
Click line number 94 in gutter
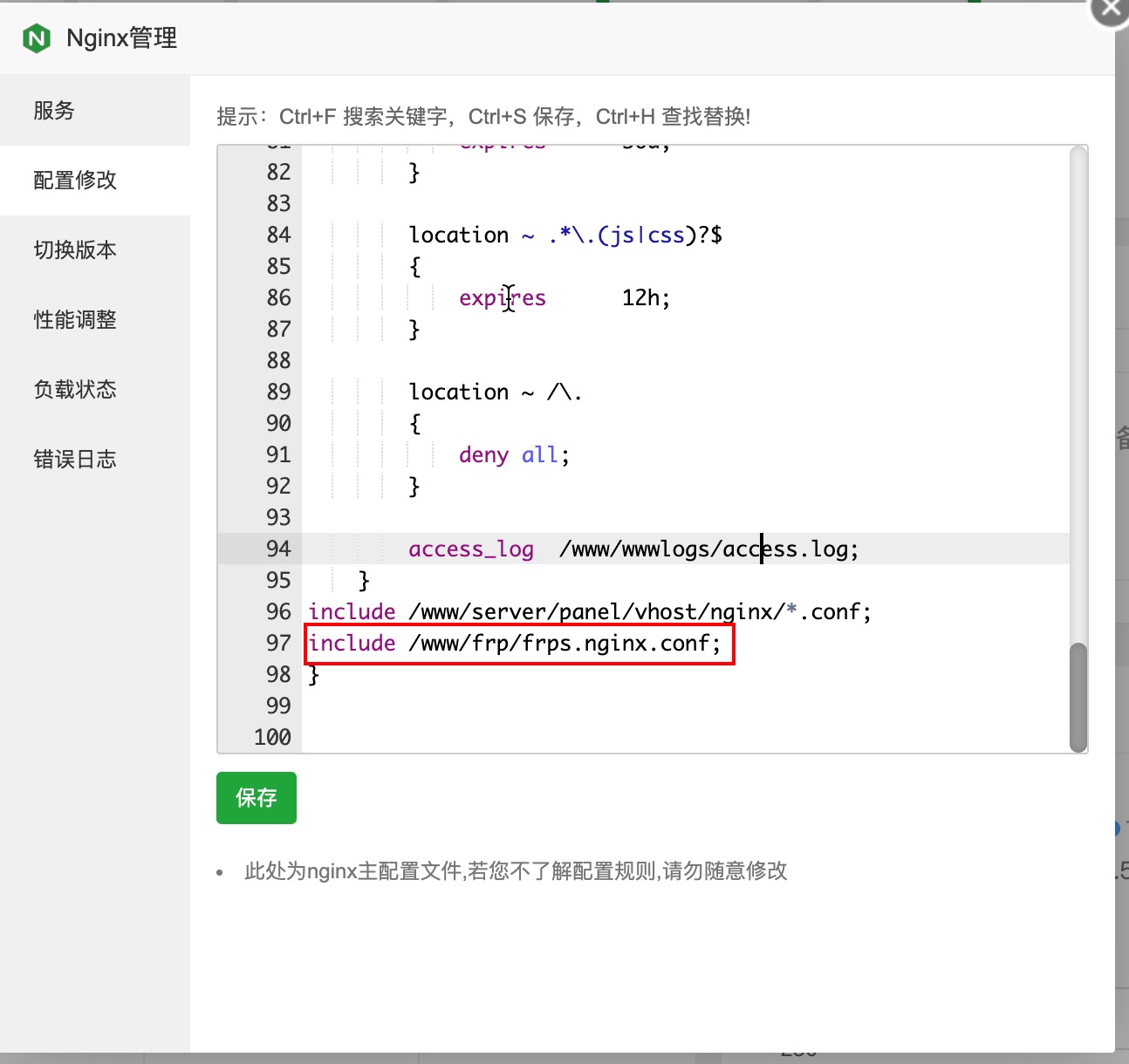278,549
